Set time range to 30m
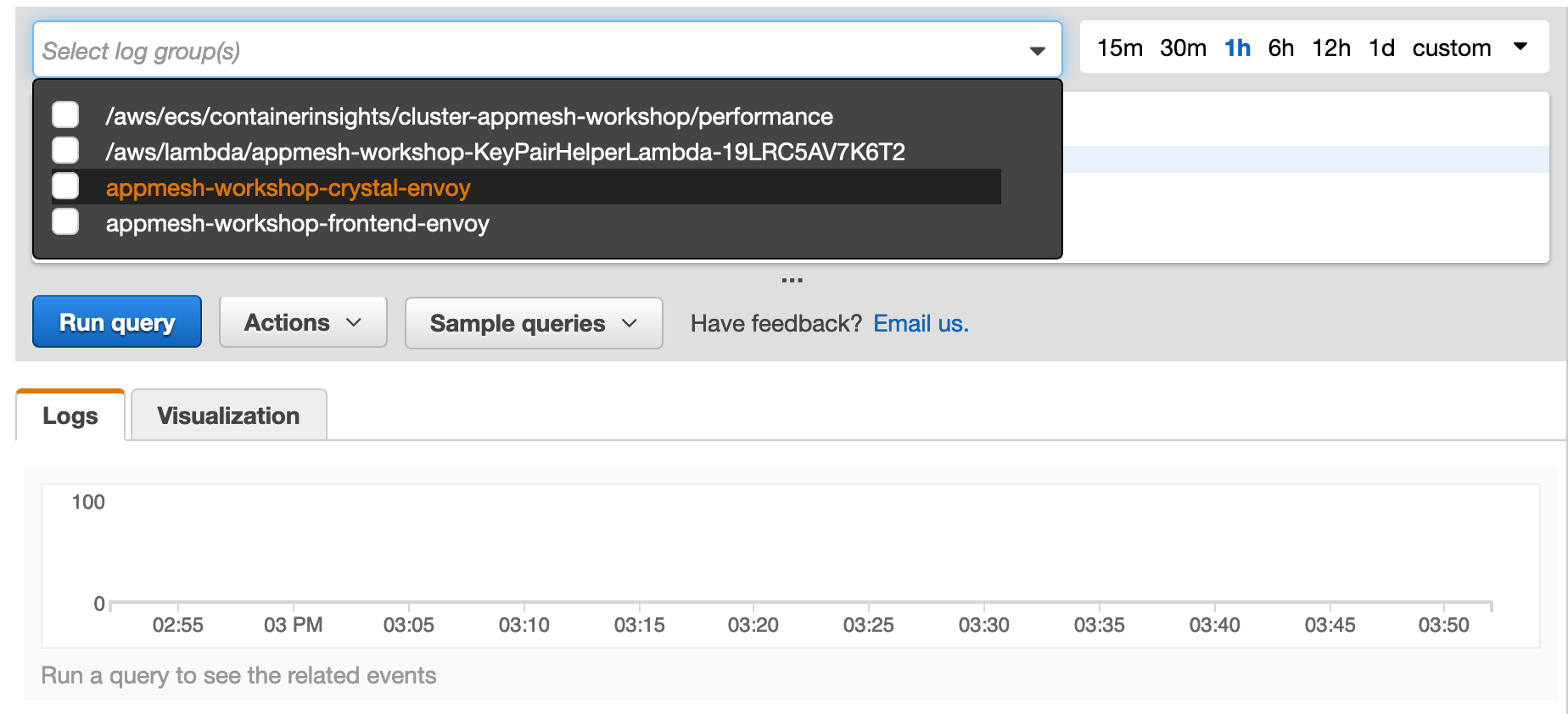 tap(1183, 48)
